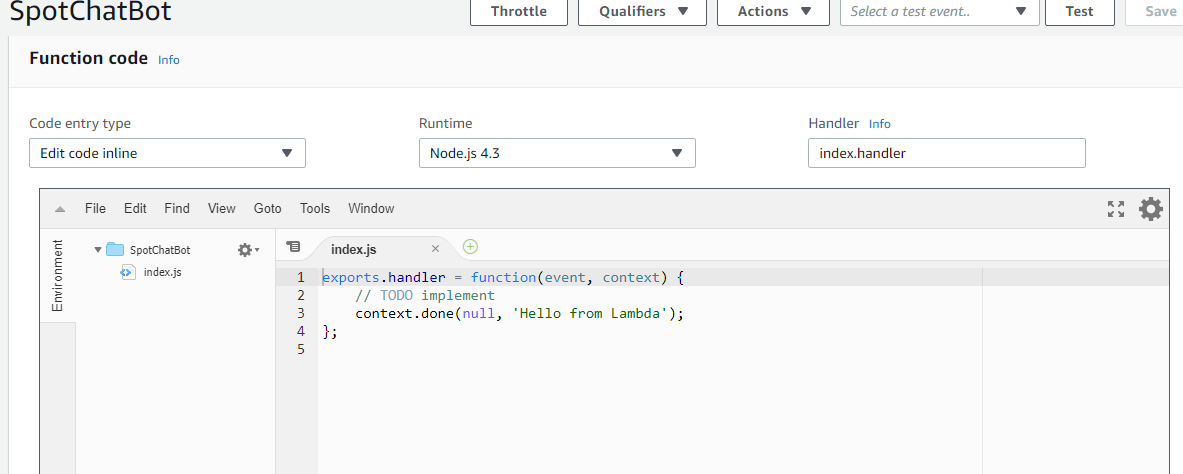Screen dimensions: 1183x474
Task: Open index.js in the file tree
Action: pos(162,272)
